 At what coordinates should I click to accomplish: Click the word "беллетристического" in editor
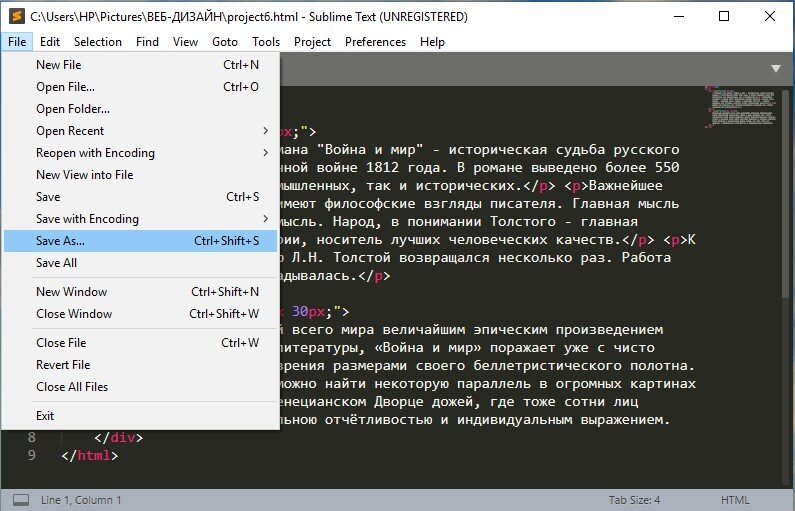pos(548,366)
